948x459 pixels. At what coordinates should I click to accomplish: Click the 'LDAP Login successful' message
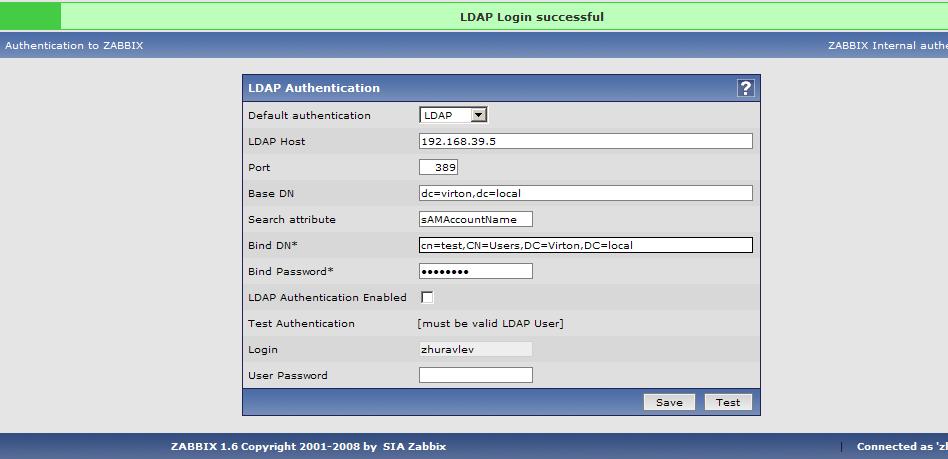tap(531, 17)
